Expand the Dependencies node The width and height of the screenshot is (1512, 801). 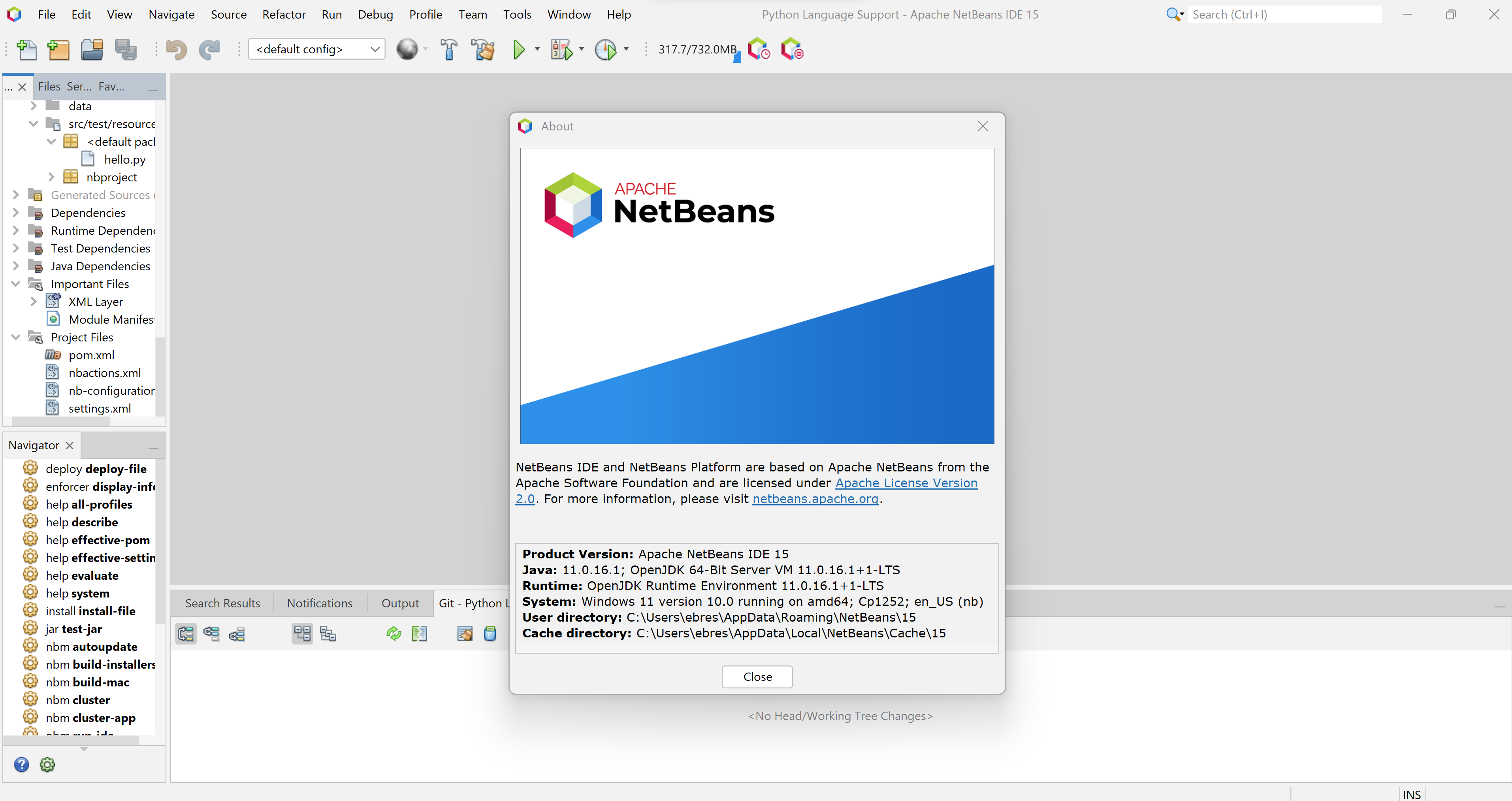click(x=16, y=213)
